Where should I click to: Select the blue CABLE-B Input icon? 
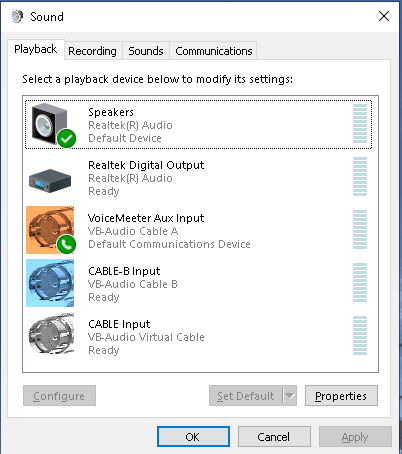click(50, 283)
